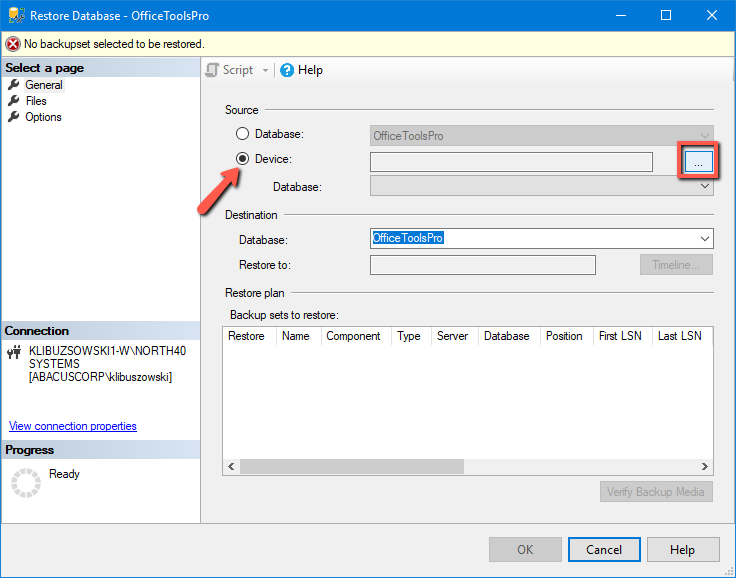Click the 'No backupset selected to be restored' message
Viewport: 736px width, 578px height.
tap(115, 44)
